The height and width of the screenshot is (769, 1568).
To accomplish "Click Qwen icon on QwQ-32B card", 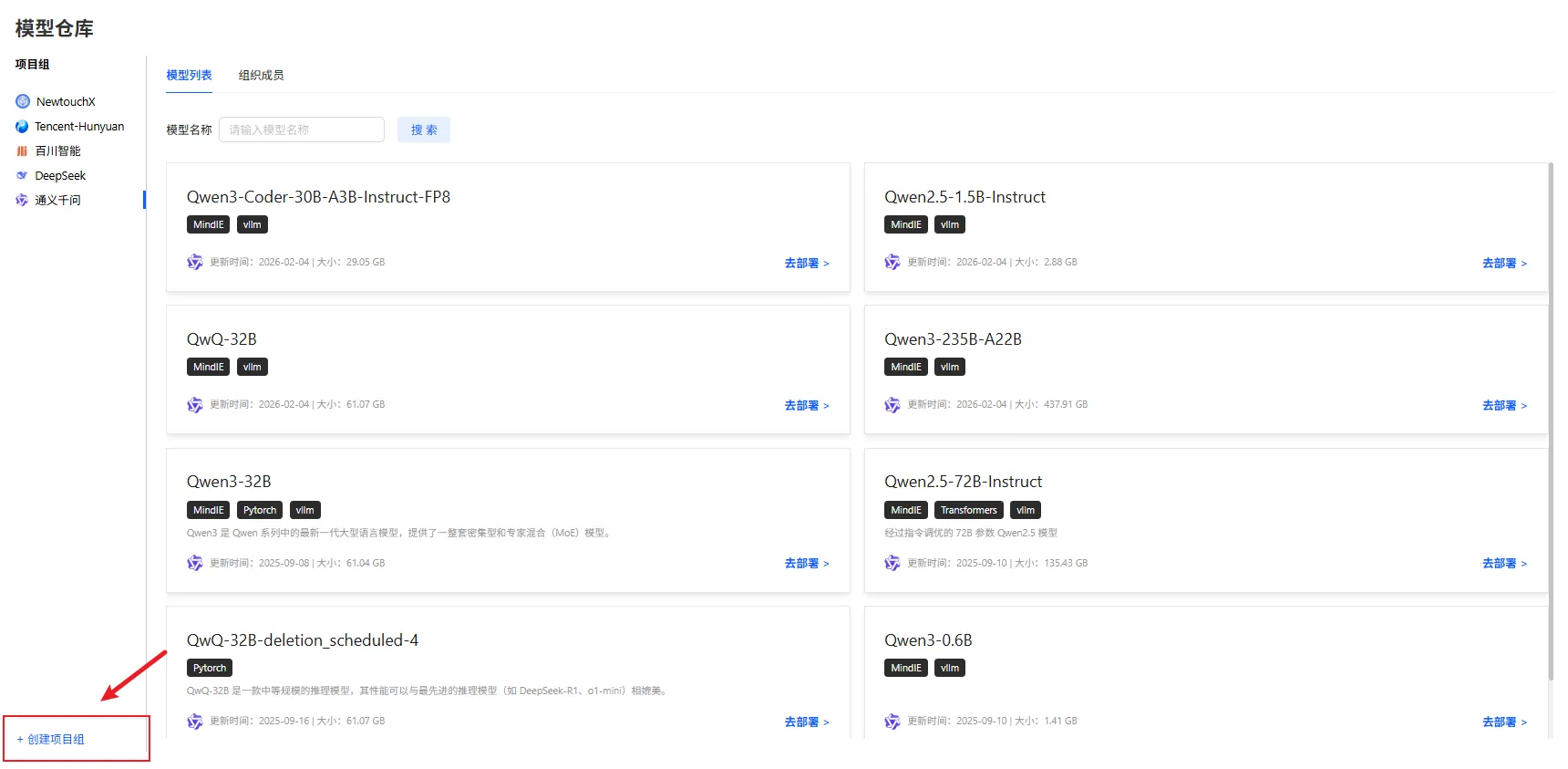I will click(195, 404).
